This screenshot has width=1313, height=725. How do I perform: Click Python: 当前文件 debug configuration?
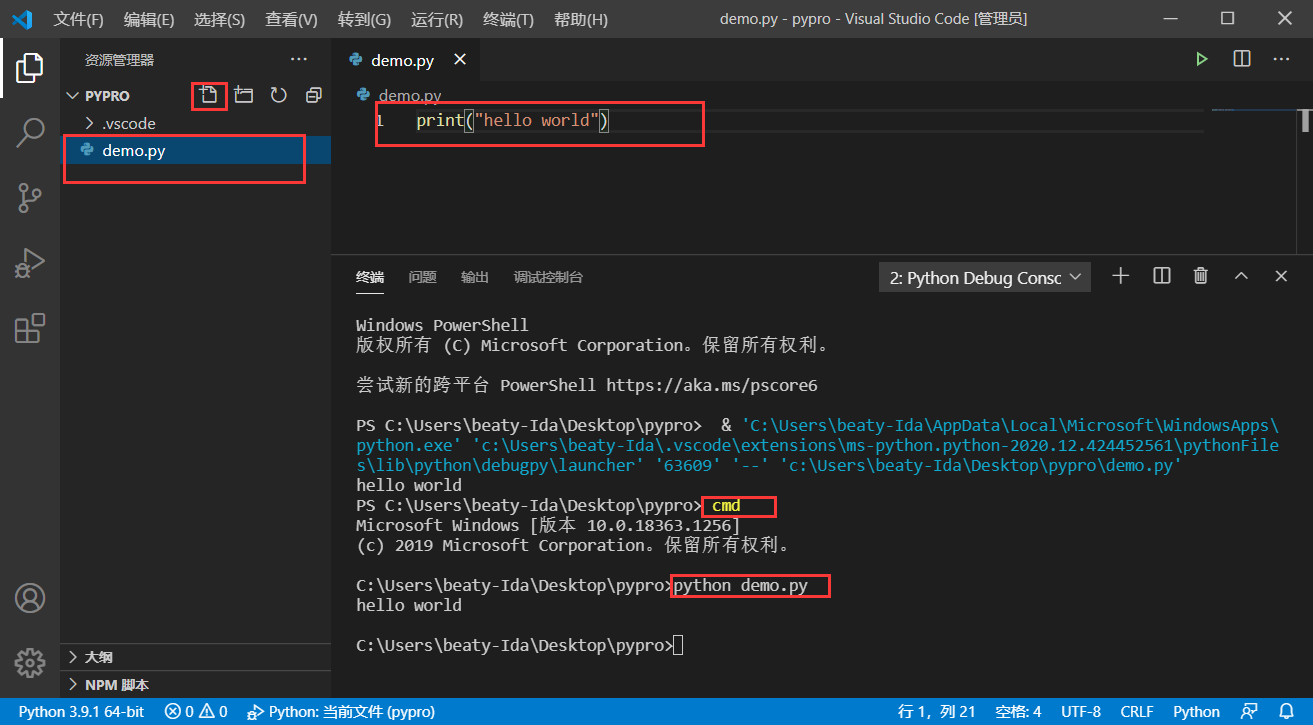342,712
